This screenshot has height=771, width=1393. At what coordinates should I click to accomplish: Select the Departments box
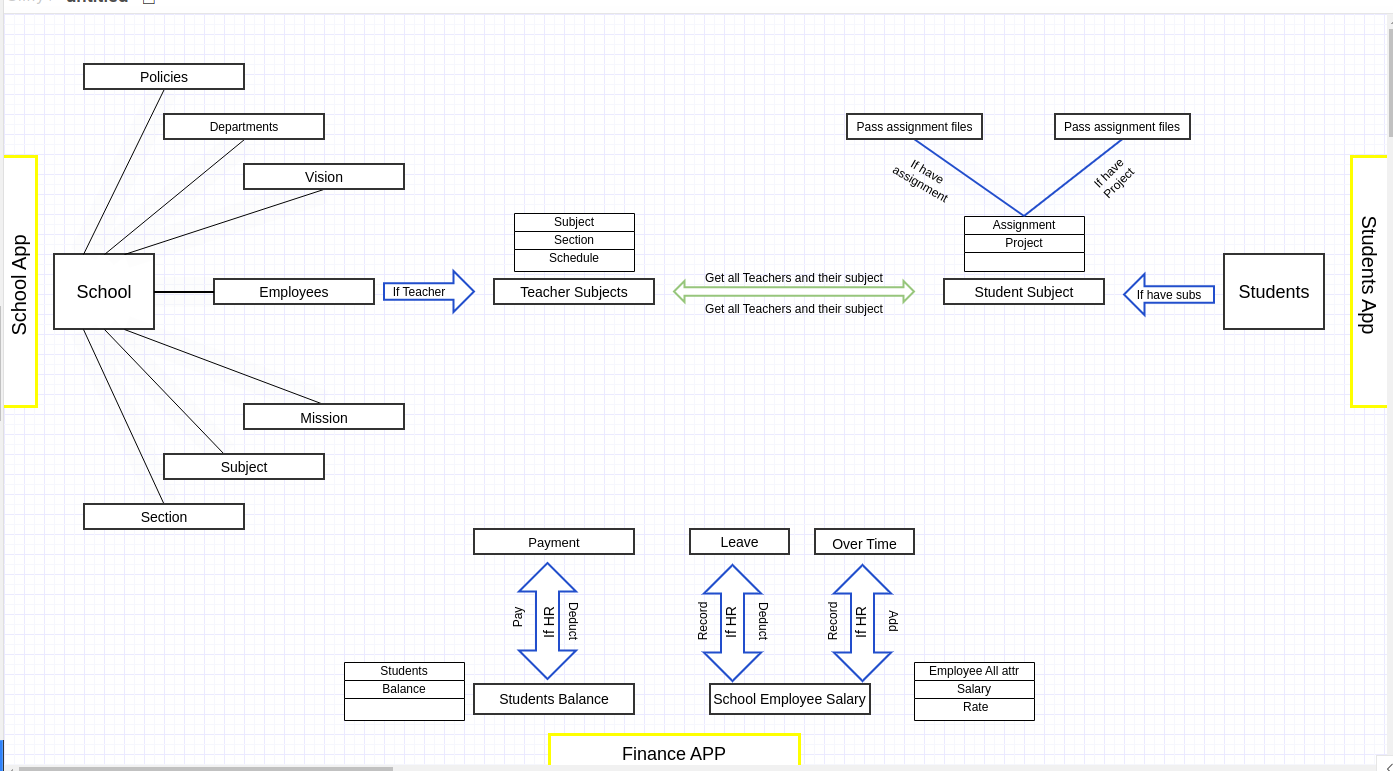tap(243, 126)
